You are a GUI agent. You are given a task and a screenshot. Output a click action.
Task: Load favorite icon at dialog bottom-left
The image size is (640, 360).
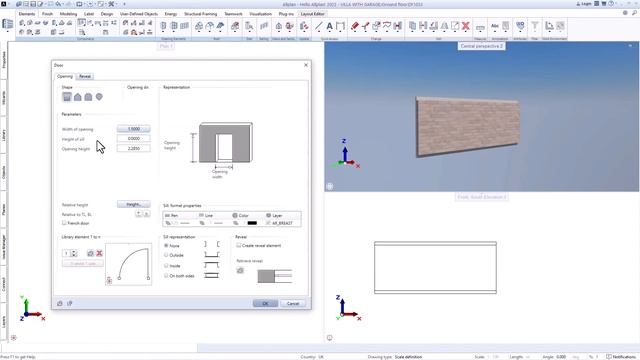60,303
